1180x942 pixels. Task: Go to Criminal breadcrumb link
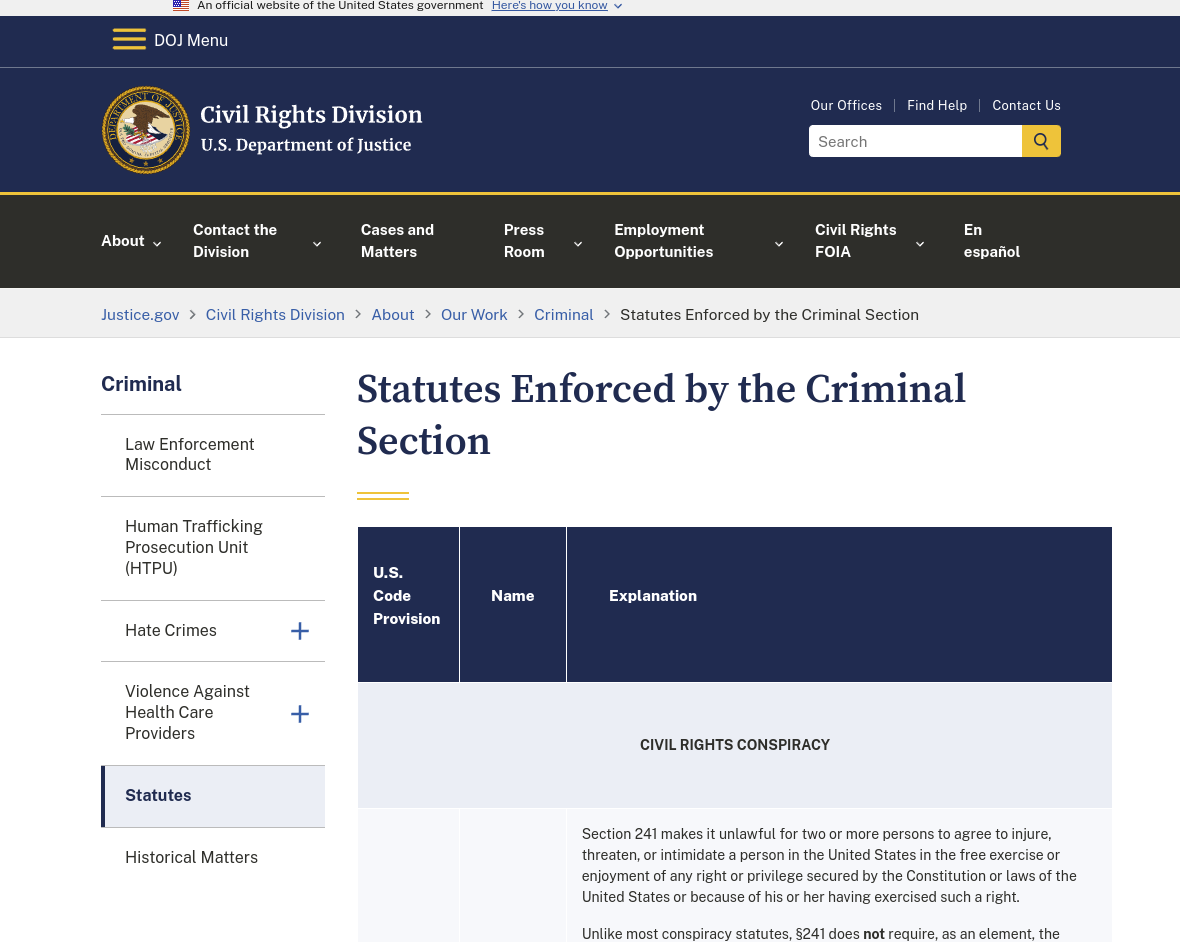click(x=564, y=315)
